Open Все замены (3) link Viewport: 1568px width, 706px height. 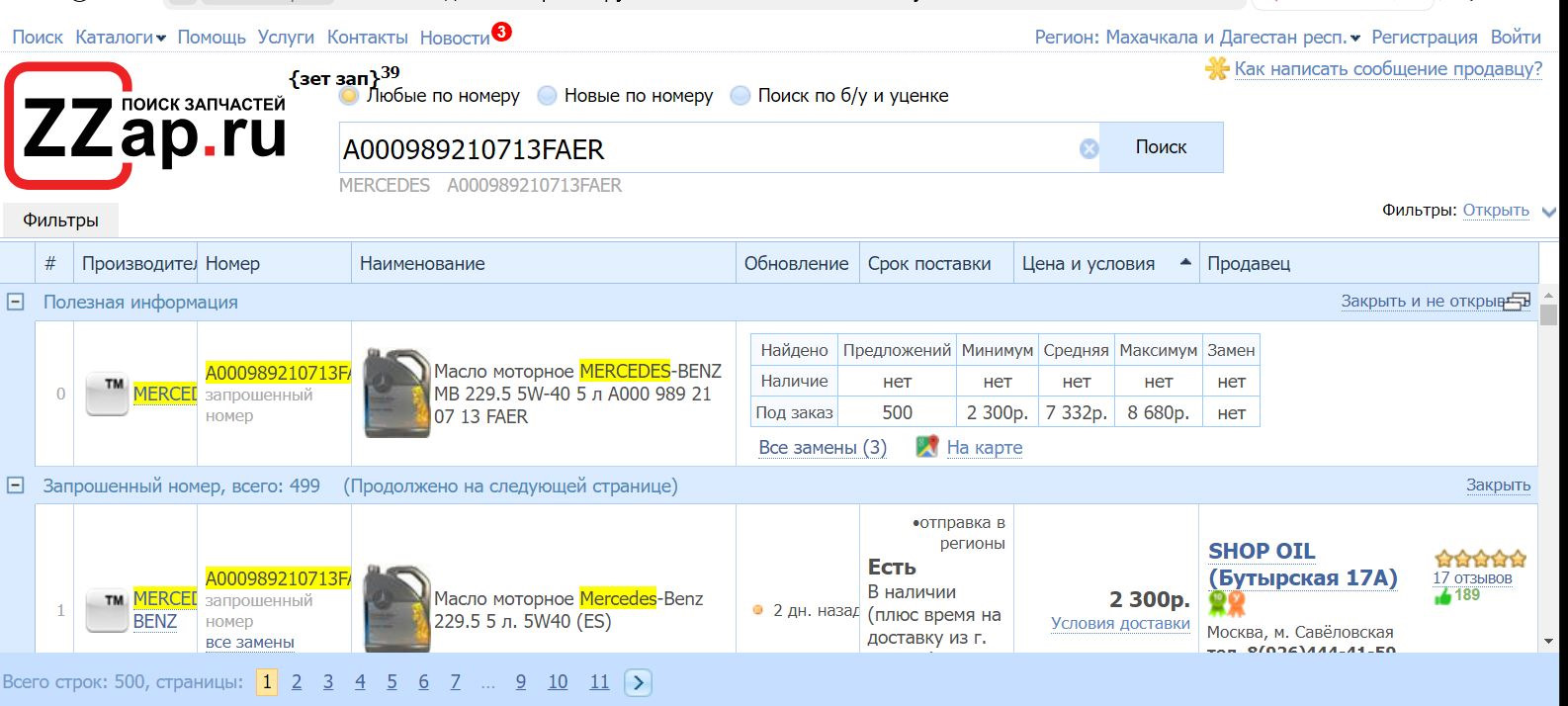(823, 448)
